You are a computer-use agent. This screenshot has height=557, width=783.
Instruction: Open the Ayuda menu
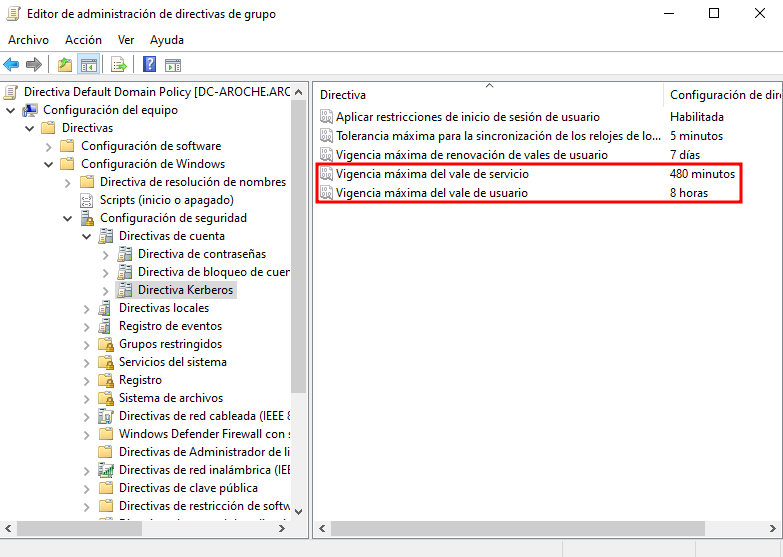coord(167,40)
